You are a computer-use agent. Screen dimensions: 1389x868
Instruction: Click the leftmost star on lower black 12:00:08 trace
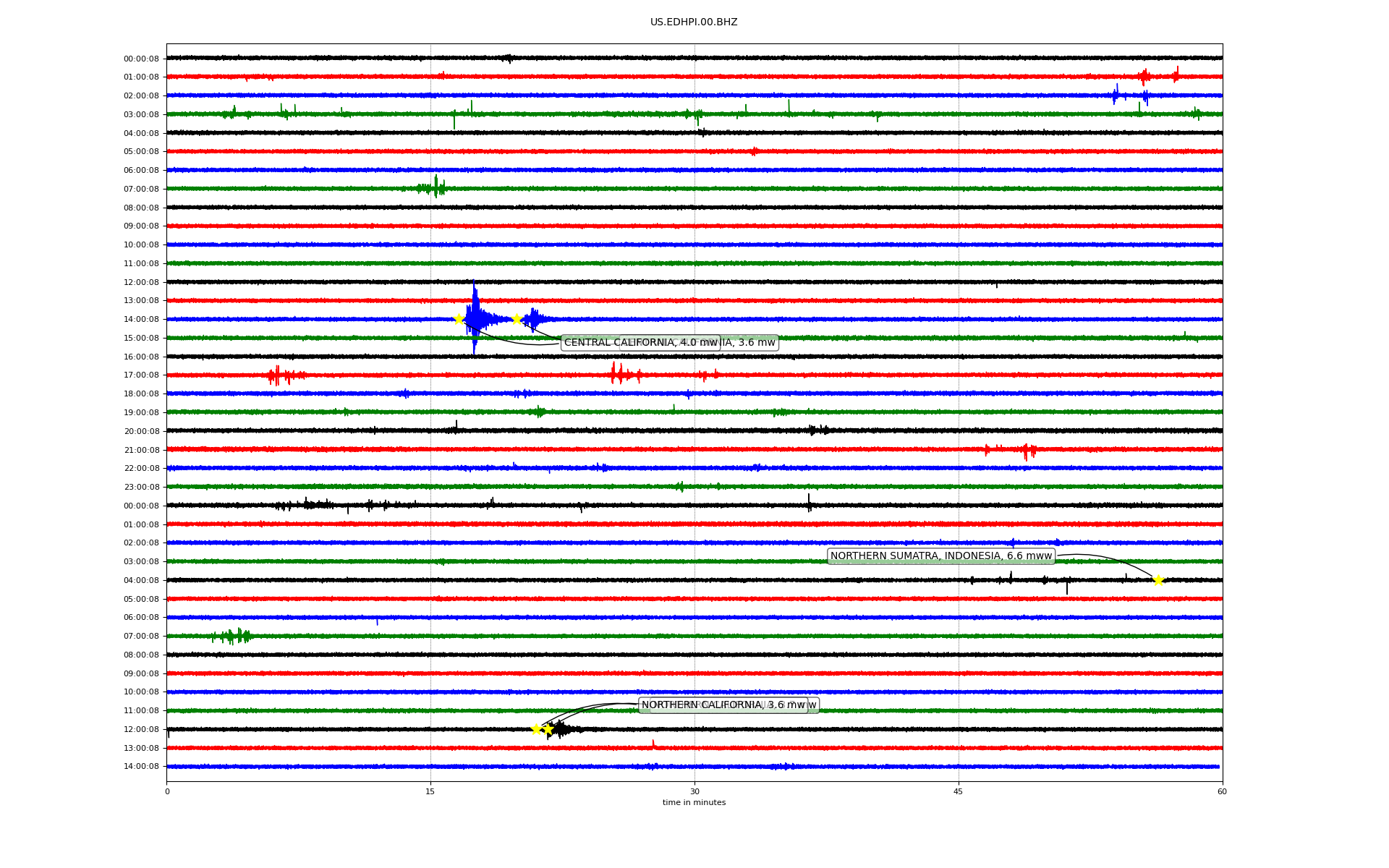point(536,729)
